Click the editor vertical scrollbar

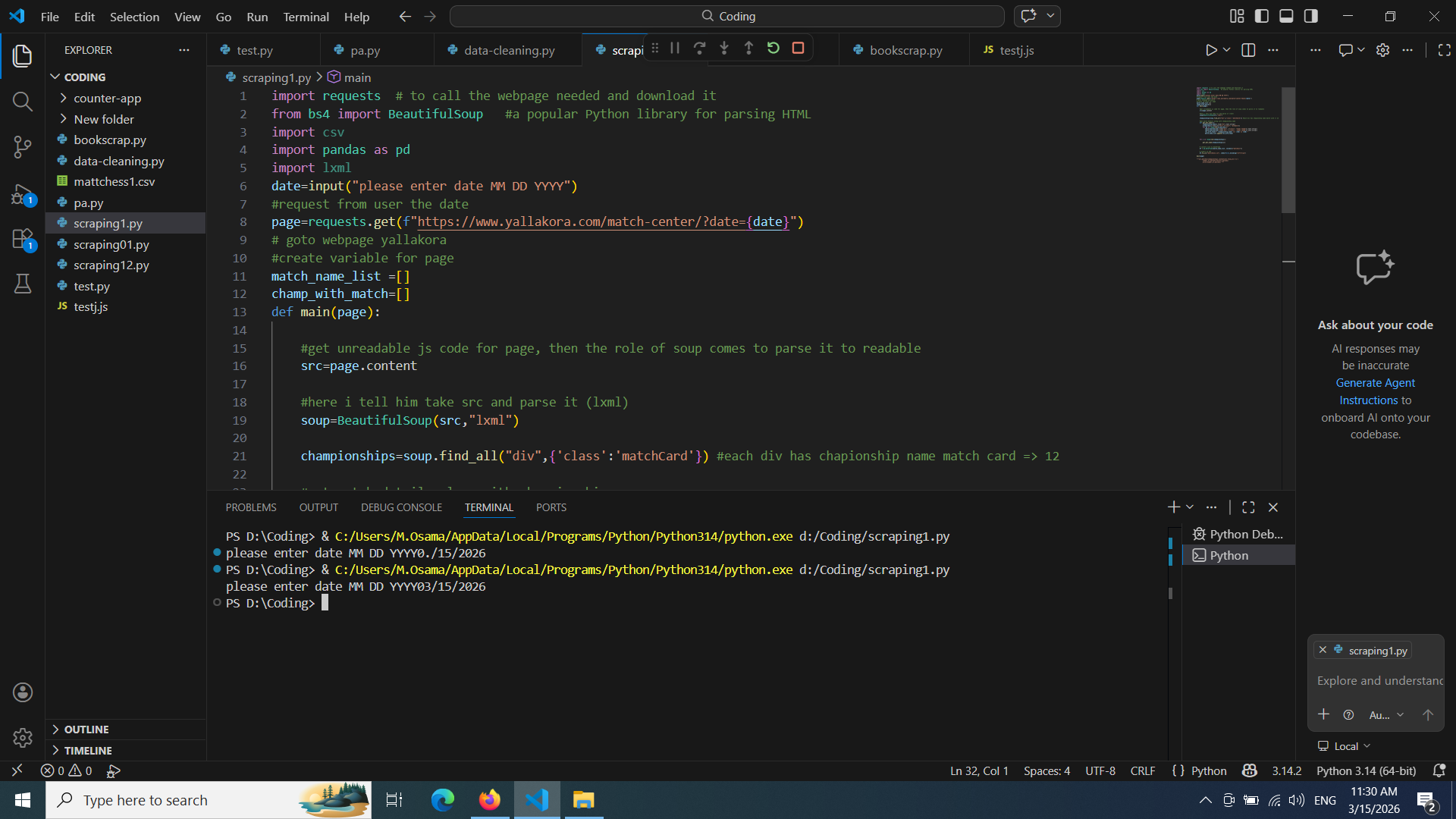(x=1288, y=152)
